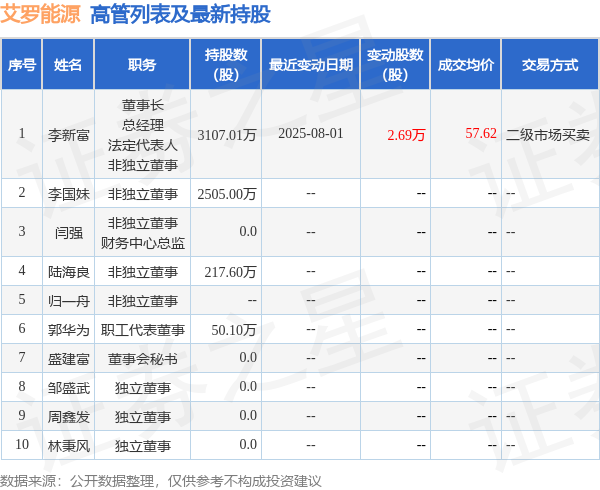Click the holdings value 217.60万

(x=230, y=272)
